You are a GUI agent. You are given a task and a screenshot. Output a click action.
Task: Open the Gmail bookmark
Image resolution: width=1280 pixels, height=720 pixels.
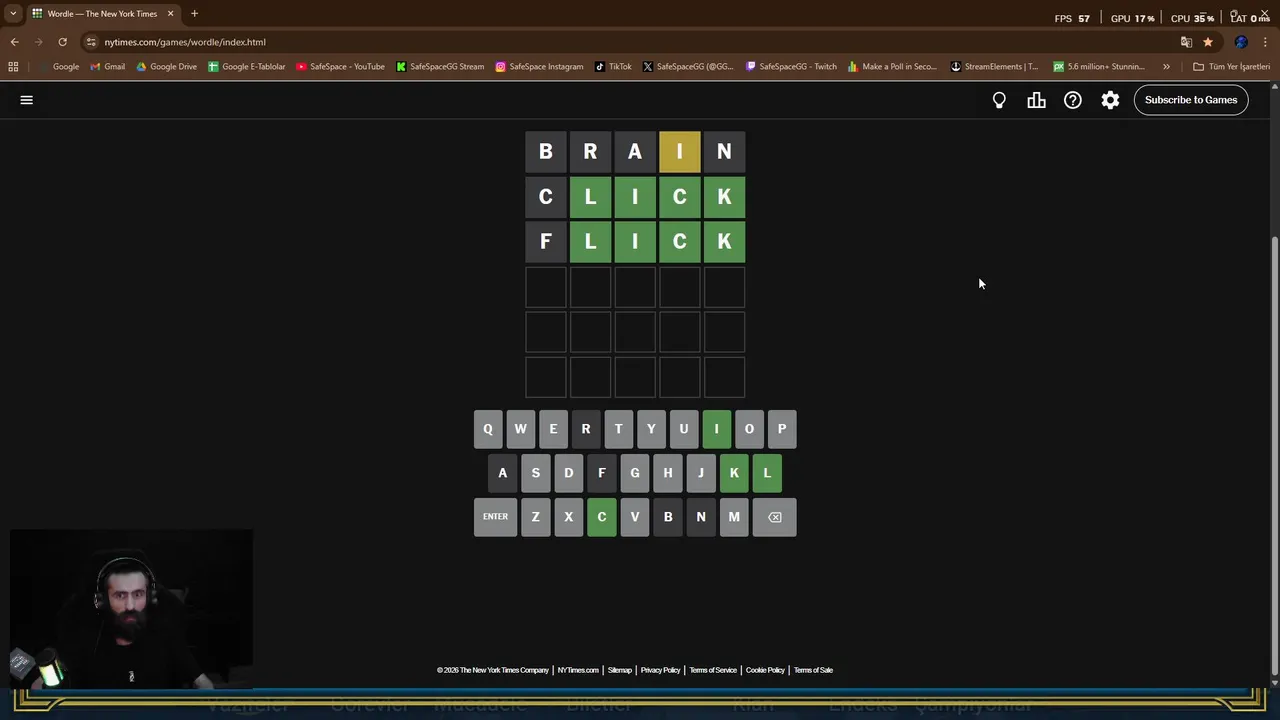pyautogui.click(x=107, y=67)
